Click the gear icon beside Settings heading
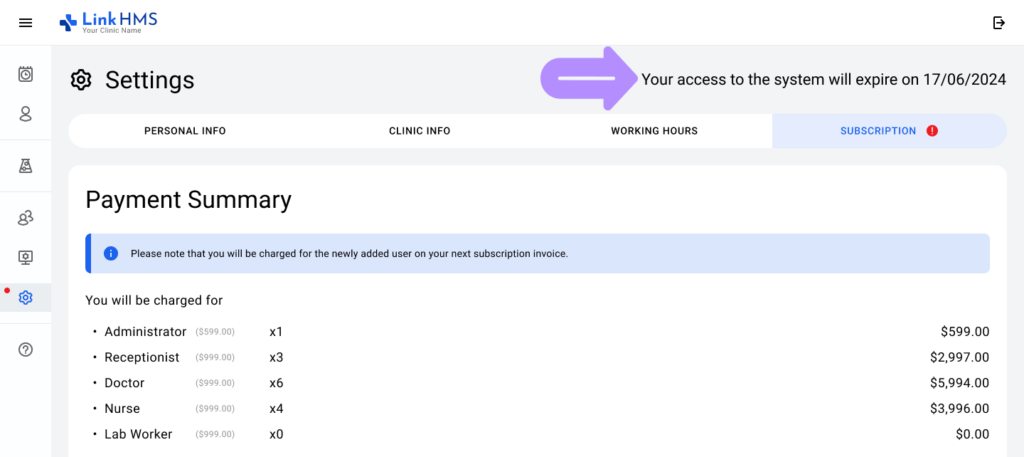Viewport: 1024px width, 457px height. click(81, 80)
